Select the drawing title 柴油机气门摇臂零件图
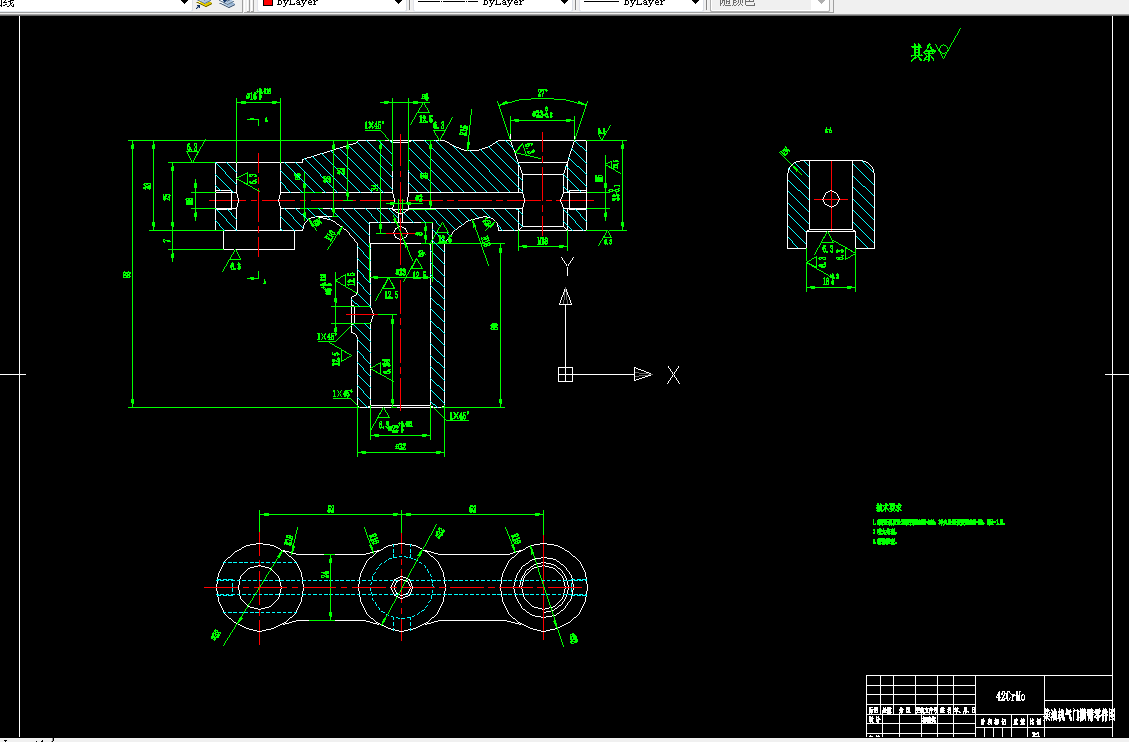The height and width of the screenshot is (742, 1129). (x=1078, y=715)
